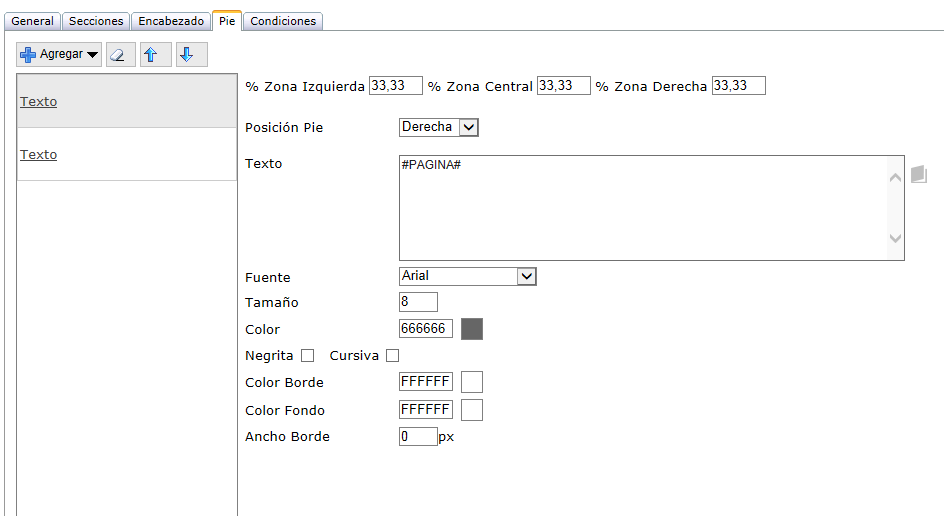Select the second Texto link in list
Screen dimensions: 944x516
click(x=38, y=155)
